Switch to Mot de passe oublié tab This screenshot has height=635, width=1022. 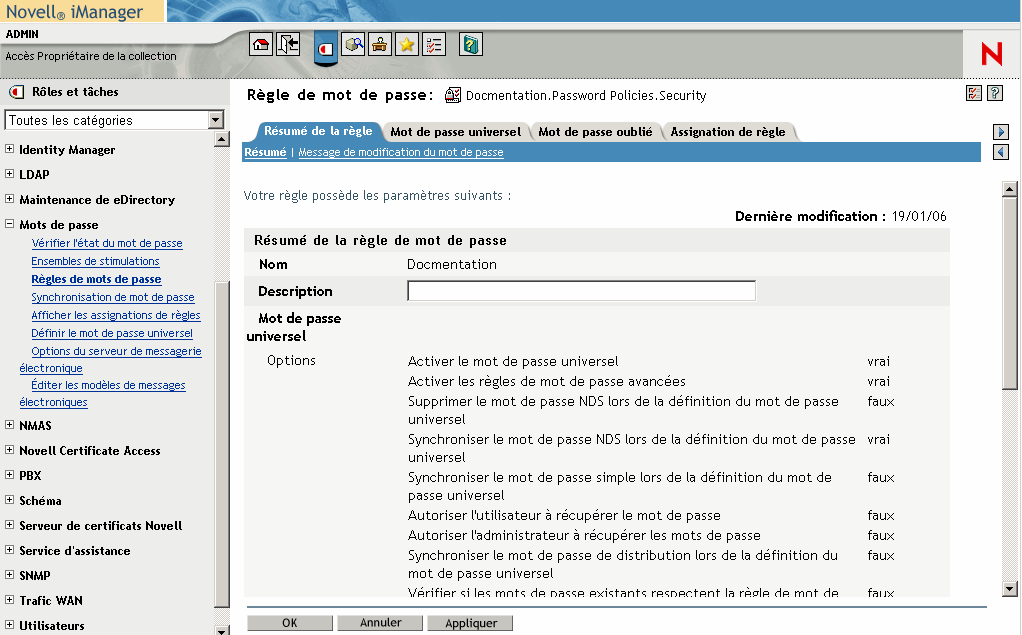(595, 132)
